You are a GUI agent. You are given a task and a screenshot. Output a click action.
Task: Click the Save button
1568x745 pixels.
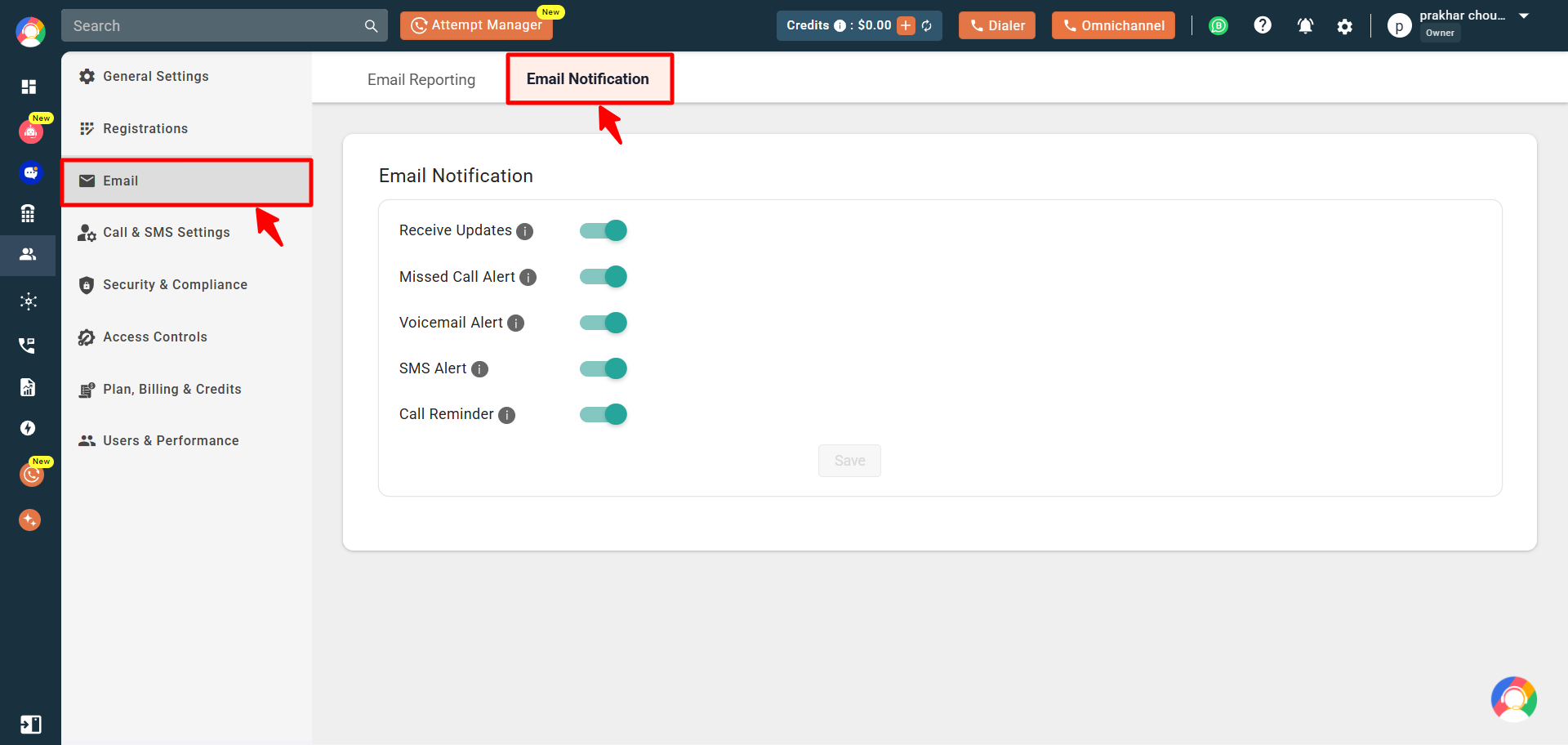pos(849,461)
